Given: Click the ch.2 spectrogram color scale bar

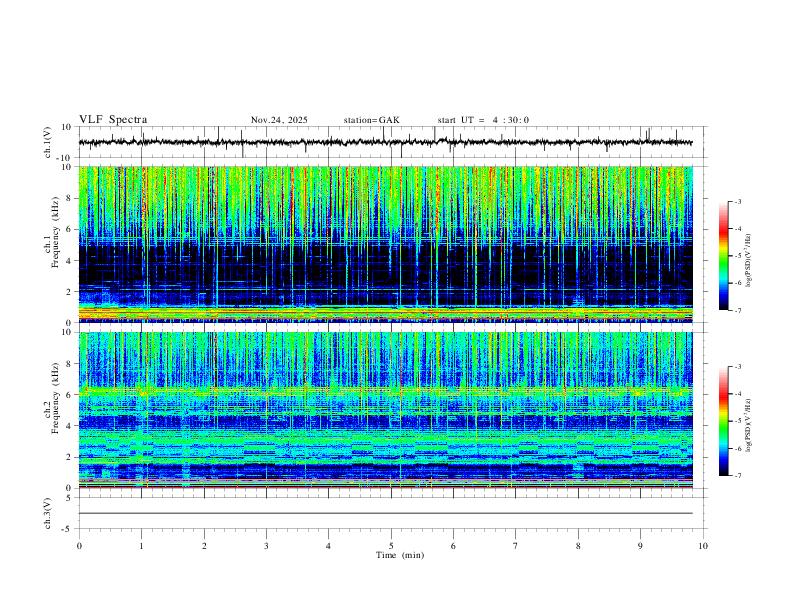Looking at the screenshot, I should click(x=724, y=421).
